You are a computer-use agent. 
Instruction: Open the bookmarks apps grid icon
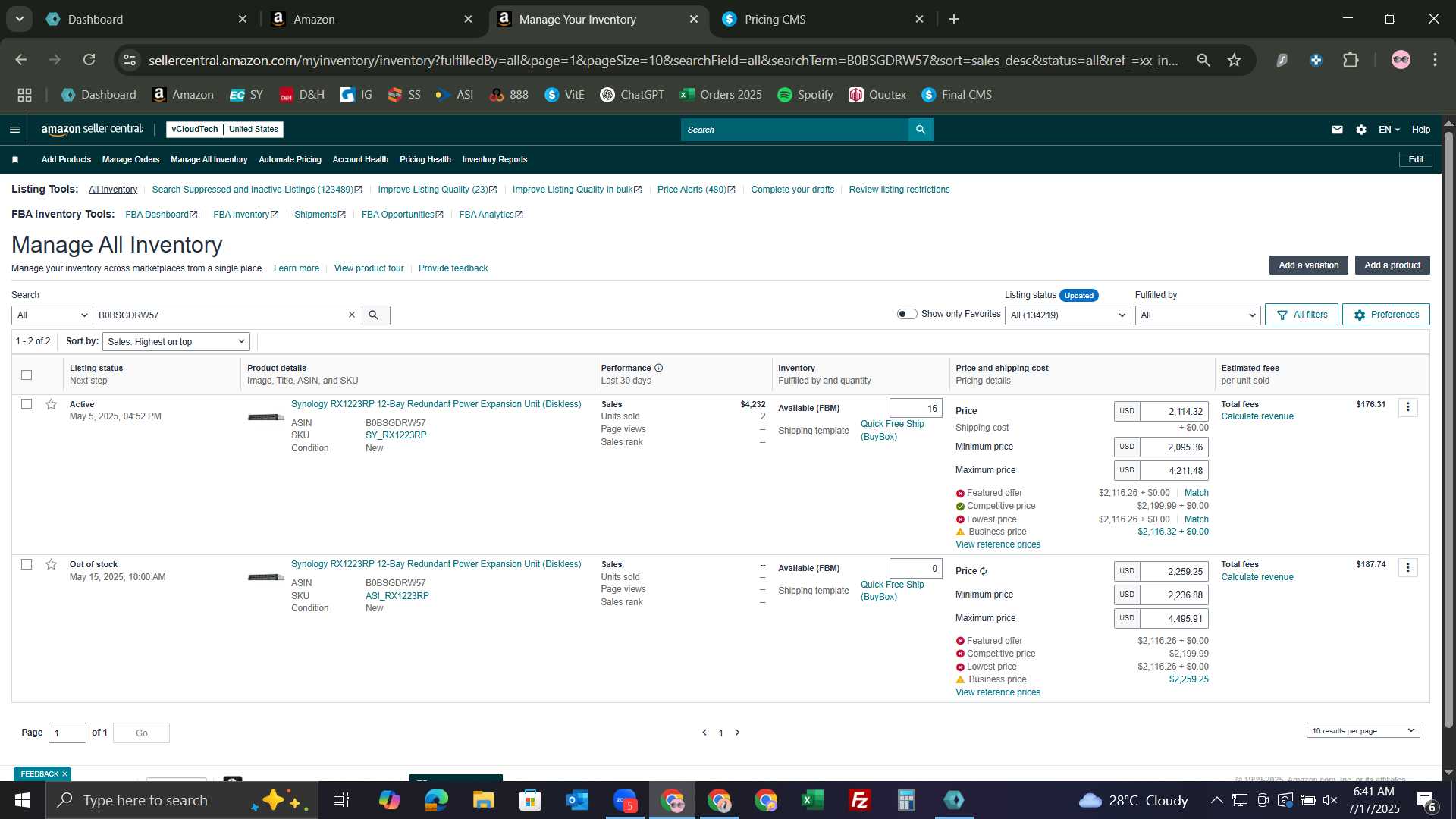[24, 95]
